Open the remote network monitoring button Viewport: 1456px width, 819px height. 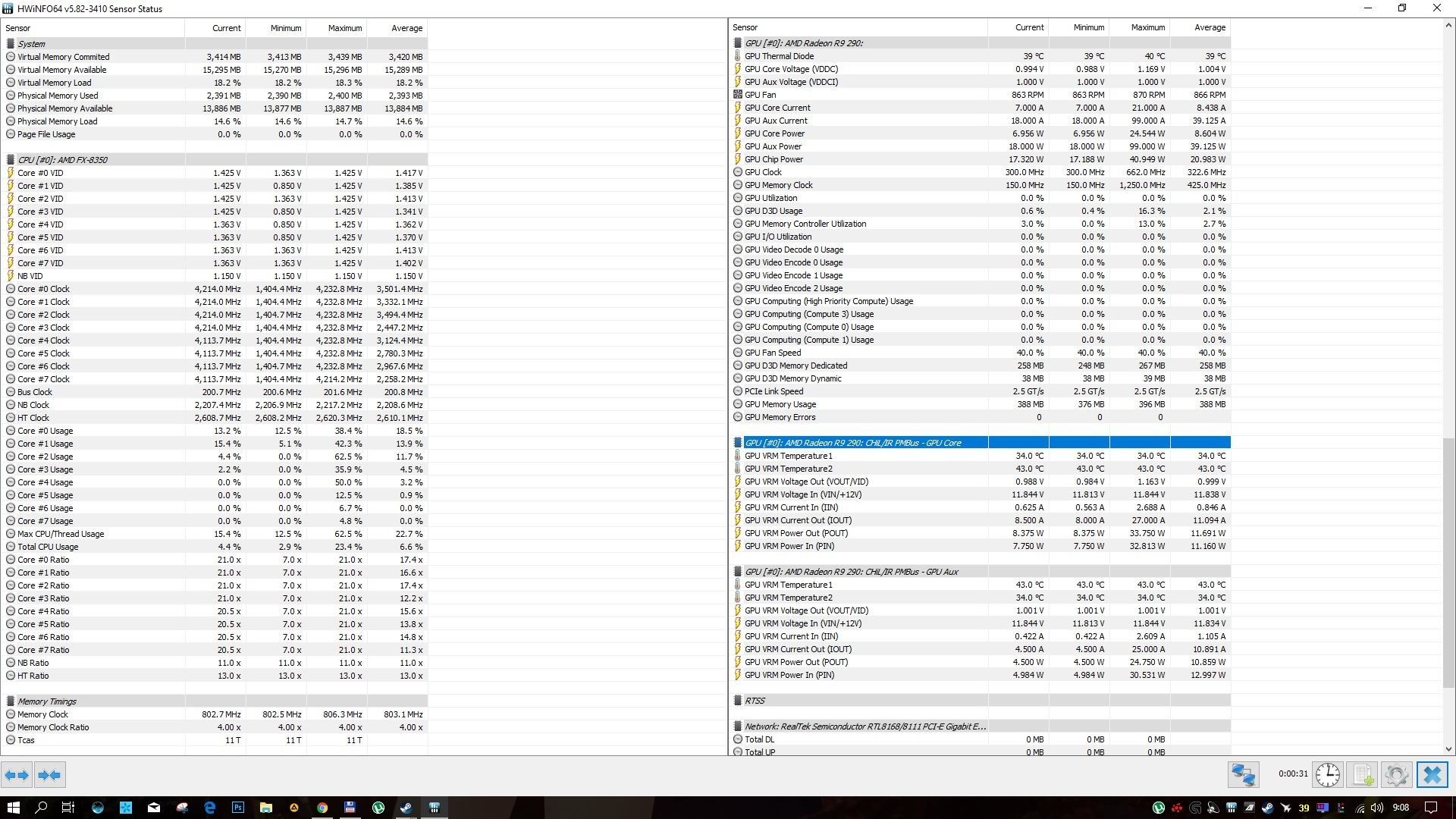click(x=1244, y=775)
